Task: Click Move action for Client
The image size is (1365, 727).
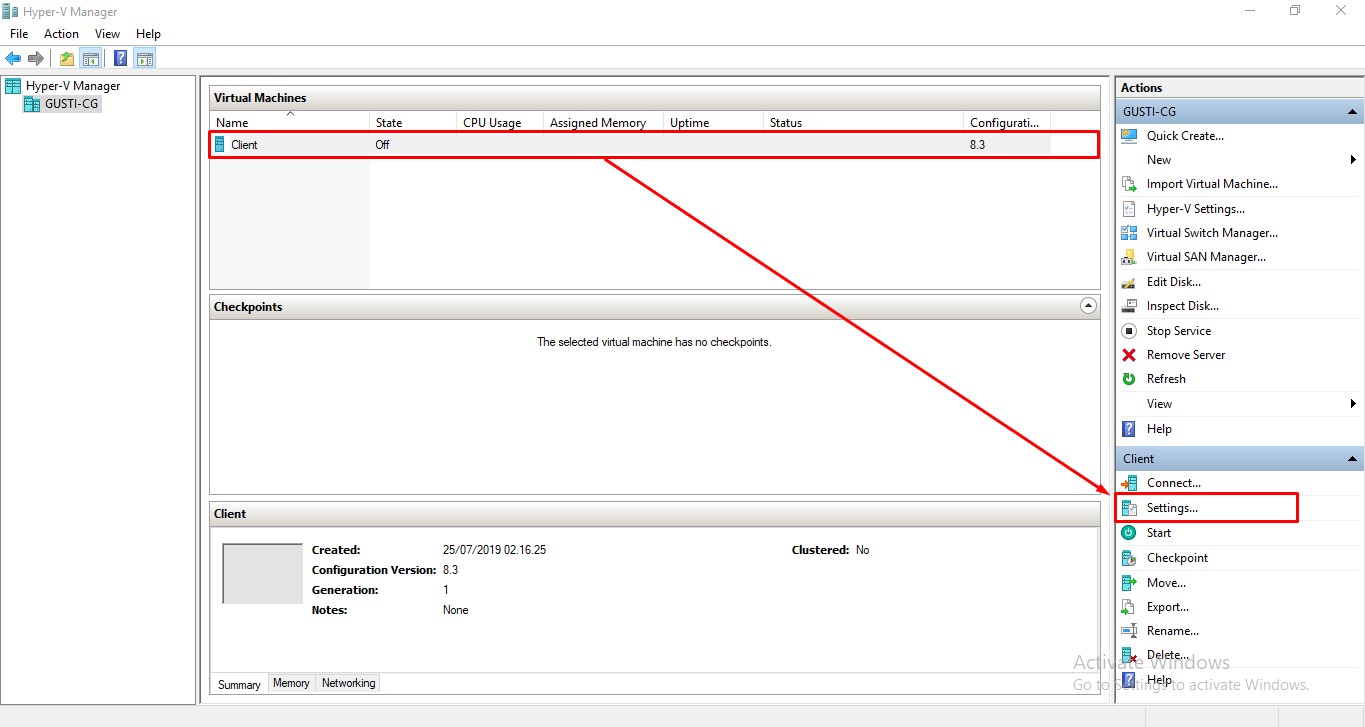Action: (1166, 583)
